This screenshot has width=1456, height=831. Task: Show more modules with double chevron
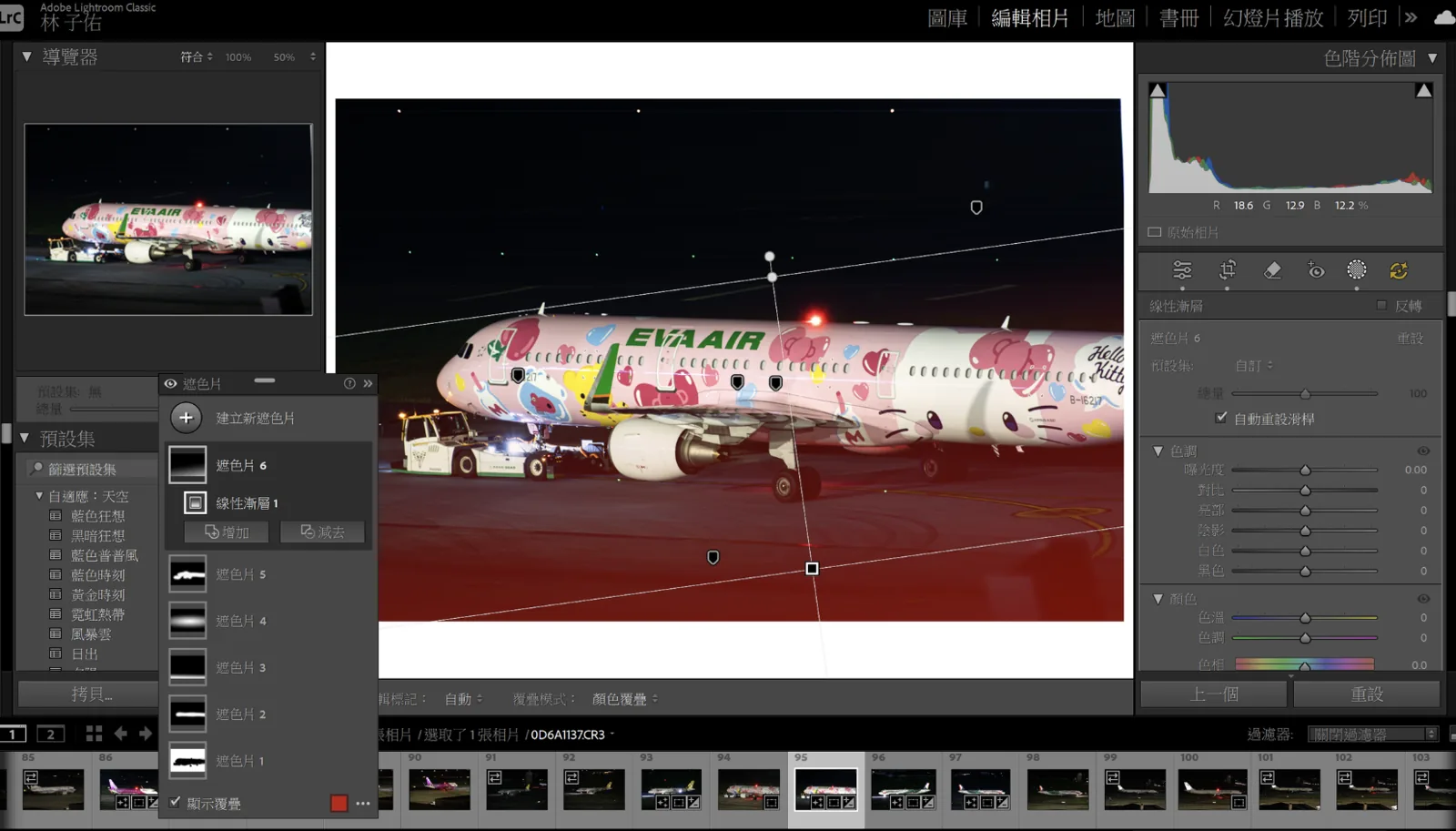pos(1411,17)
